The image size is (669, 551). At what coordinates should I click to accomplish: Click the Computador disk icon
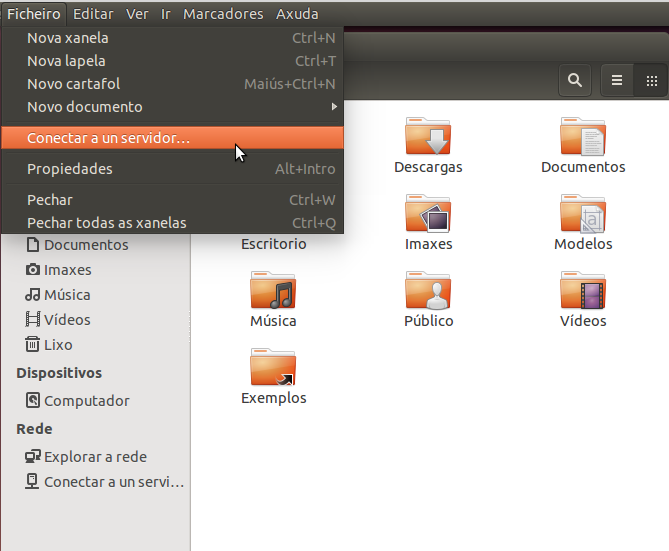32,400
